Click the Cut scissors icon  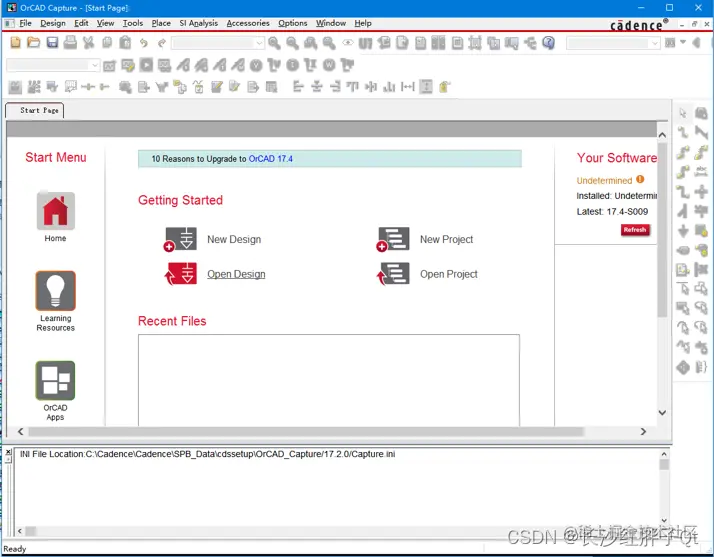88,43
